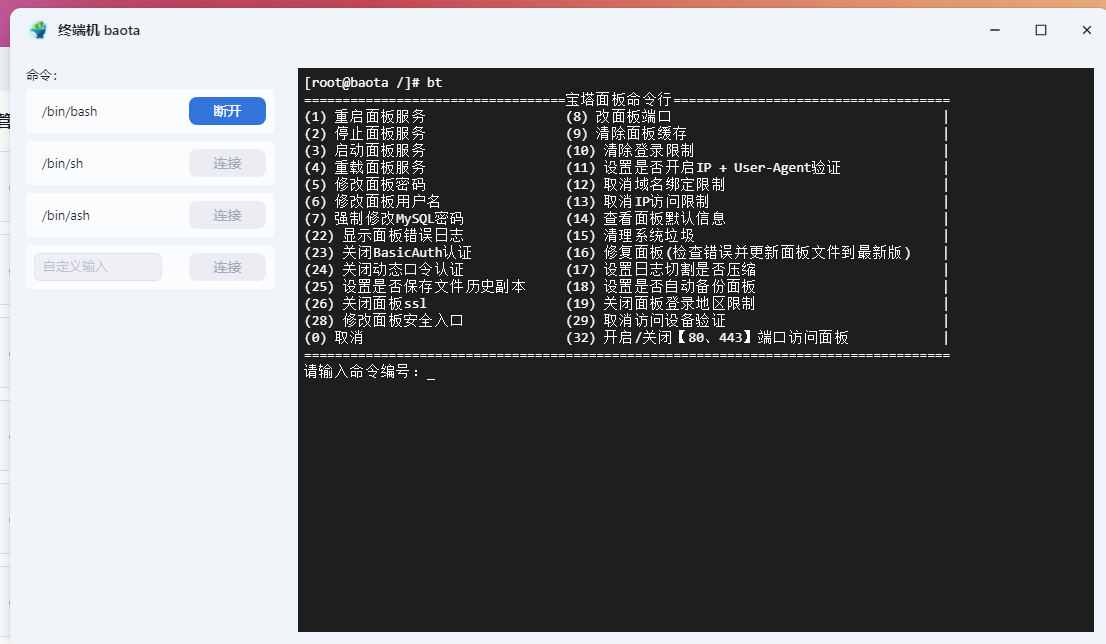Image resolution: width=1106 pixels, height=644 pixels.
Task: Click option (29) 取消访问设备验证
Action: [645, 320]
